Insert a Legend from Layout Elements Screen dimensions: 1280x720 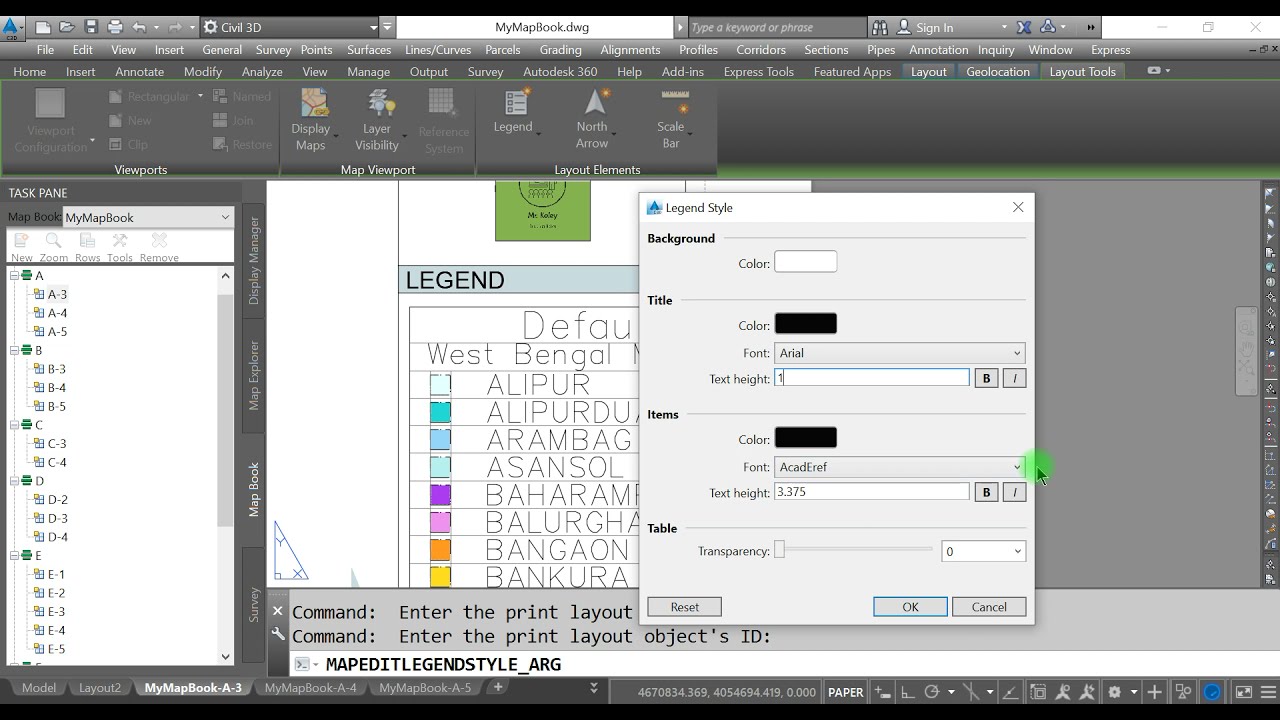tap(513, 112)
